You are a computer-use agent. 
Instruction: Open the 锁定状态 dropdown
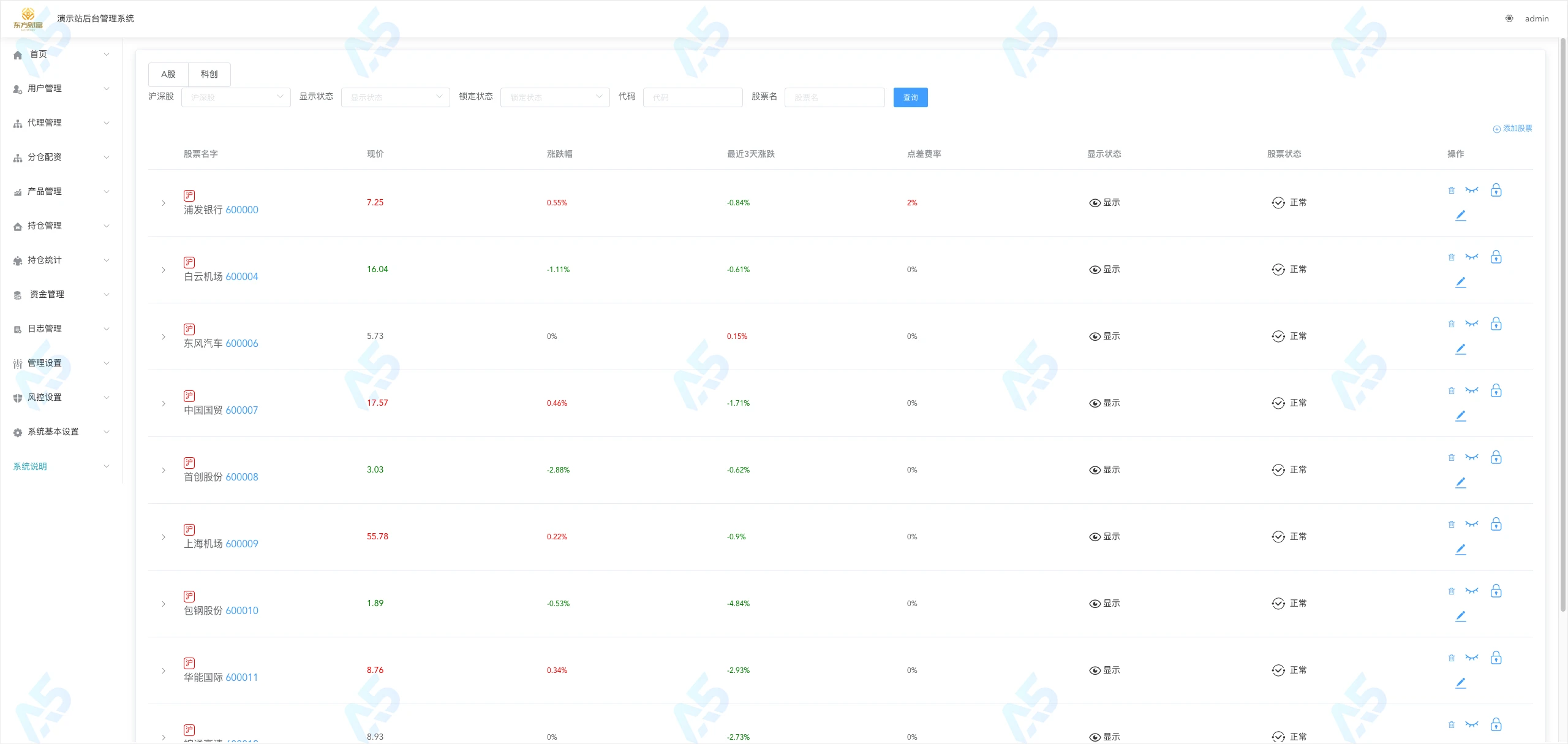[554, 97]
